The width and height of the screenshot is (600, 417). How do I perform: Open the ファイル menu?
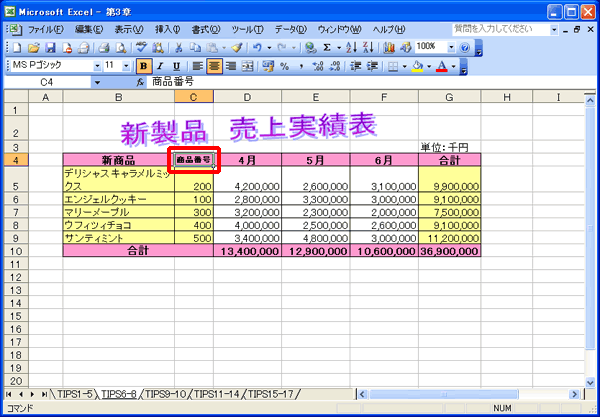coord(46,29)
